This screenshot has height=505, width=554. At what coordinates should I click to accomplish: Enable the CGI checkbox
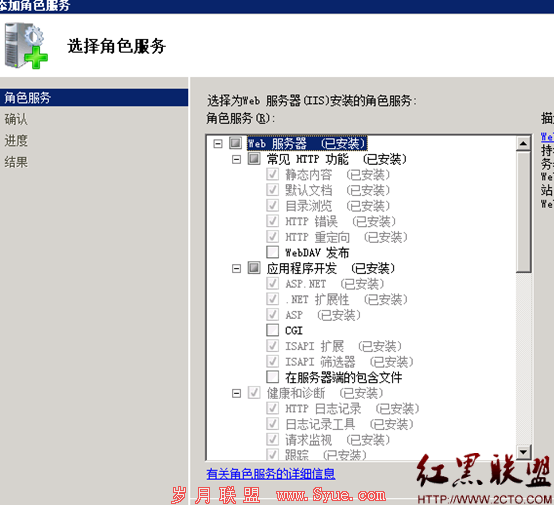click(x=272, y=330)
